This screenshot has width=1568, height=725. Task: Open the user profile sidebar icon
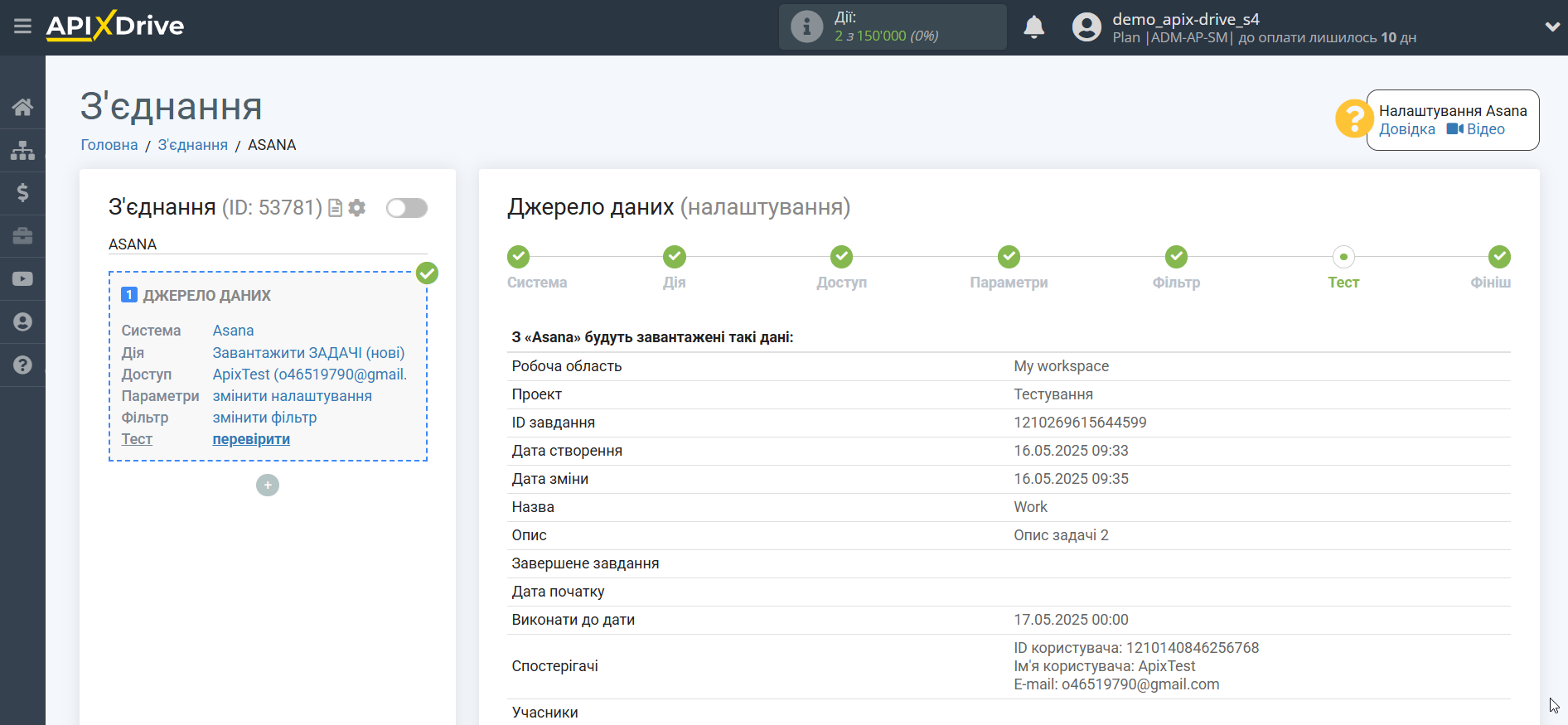(22, 322)
